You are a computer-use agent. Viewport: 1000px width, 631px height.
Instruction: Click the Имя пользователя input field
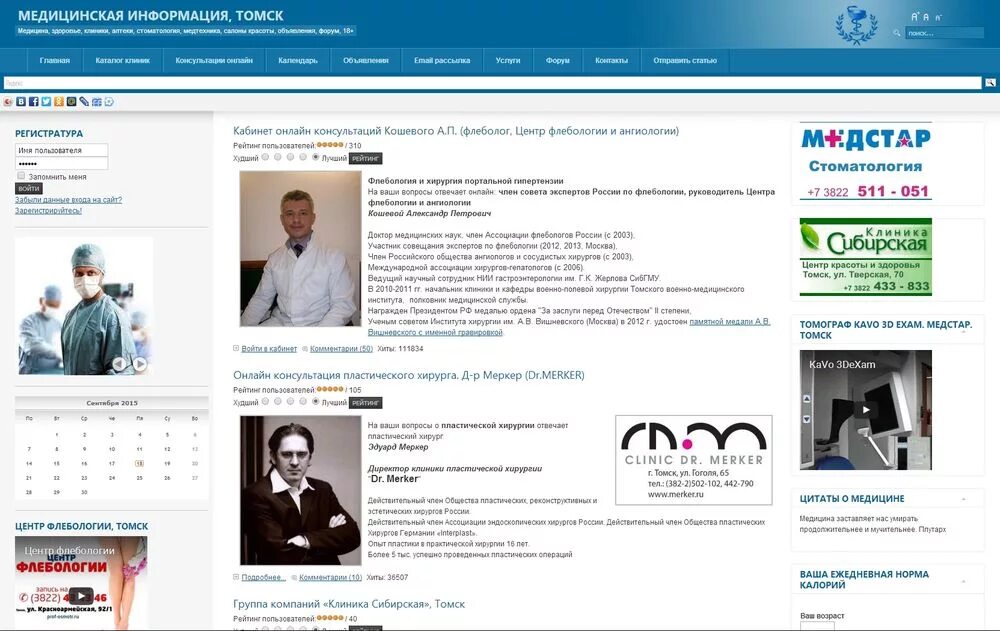[61, 150]
